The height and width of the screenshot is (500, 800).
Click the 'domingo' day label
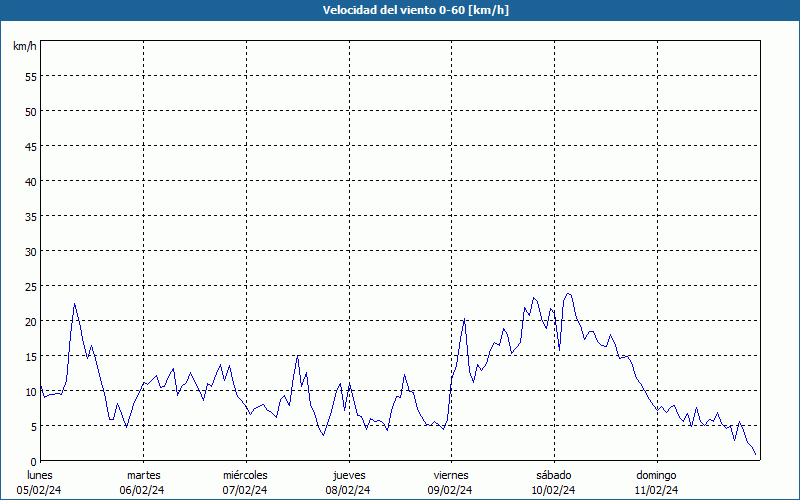pos(656,475)
